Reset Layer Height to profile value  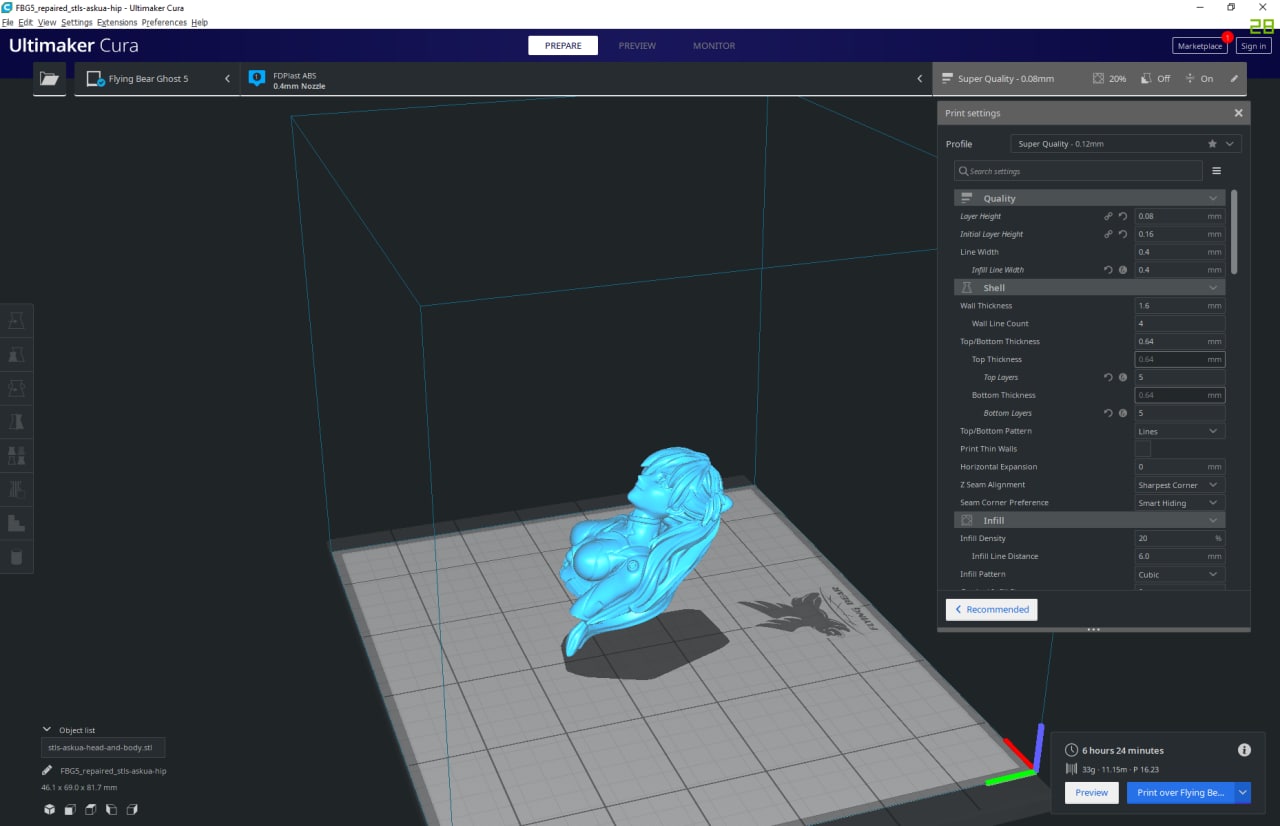(x=1123, y=216)
